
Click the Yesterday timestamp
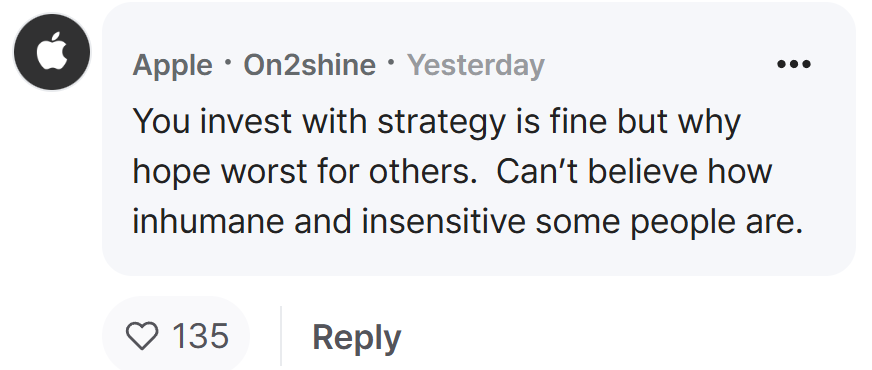[x=476, y=66]
